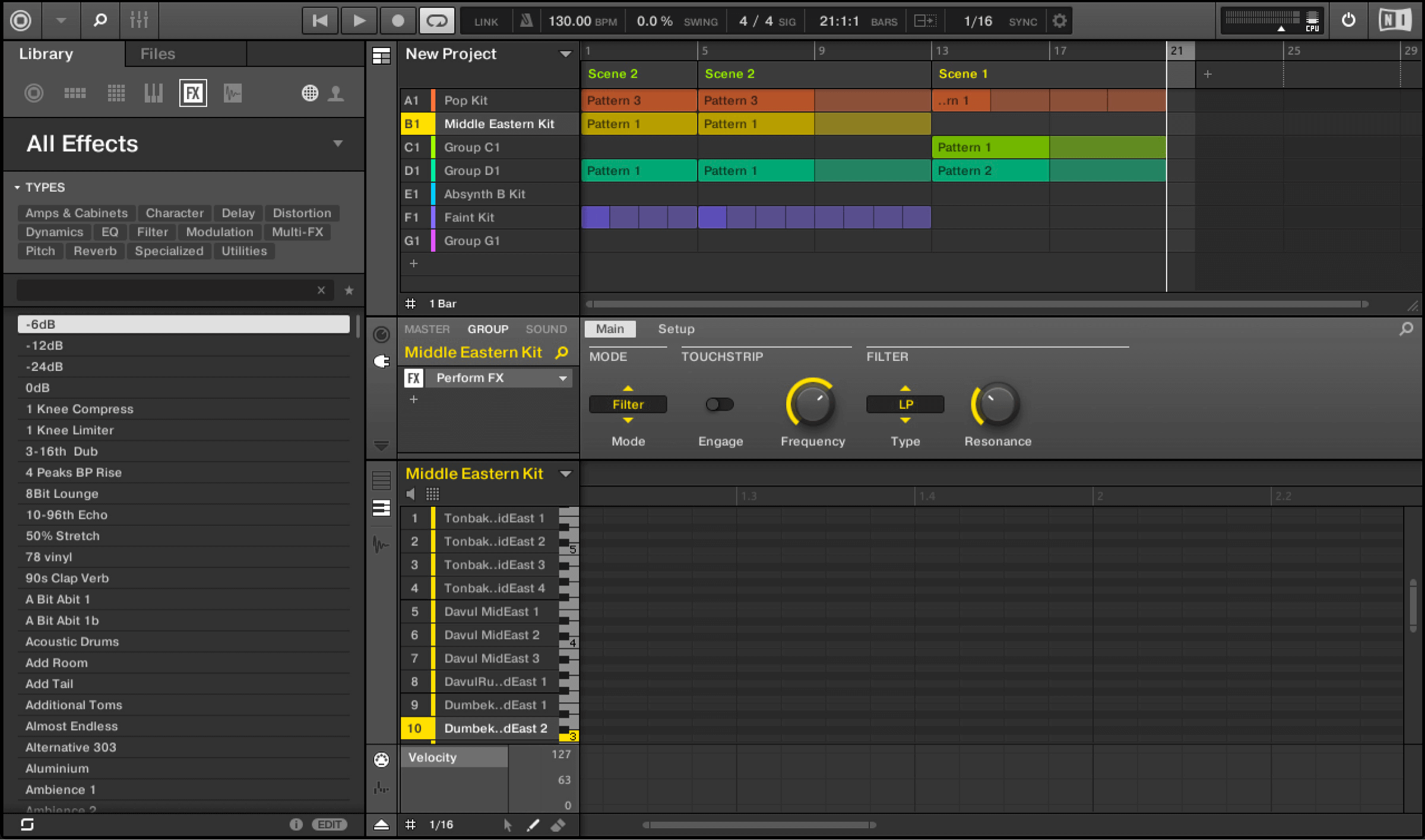
Task: Open the New Project dropdown menu
Action: click(x=565, y=54)
